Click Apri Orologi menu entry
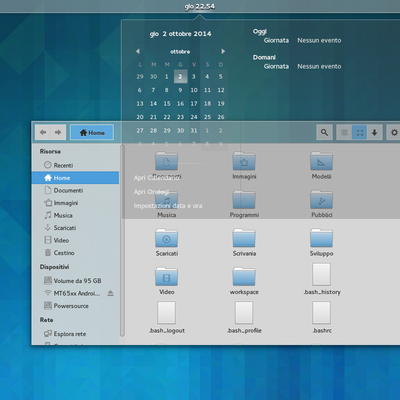The height and width of the screenshot is (400, 400). 151,192
